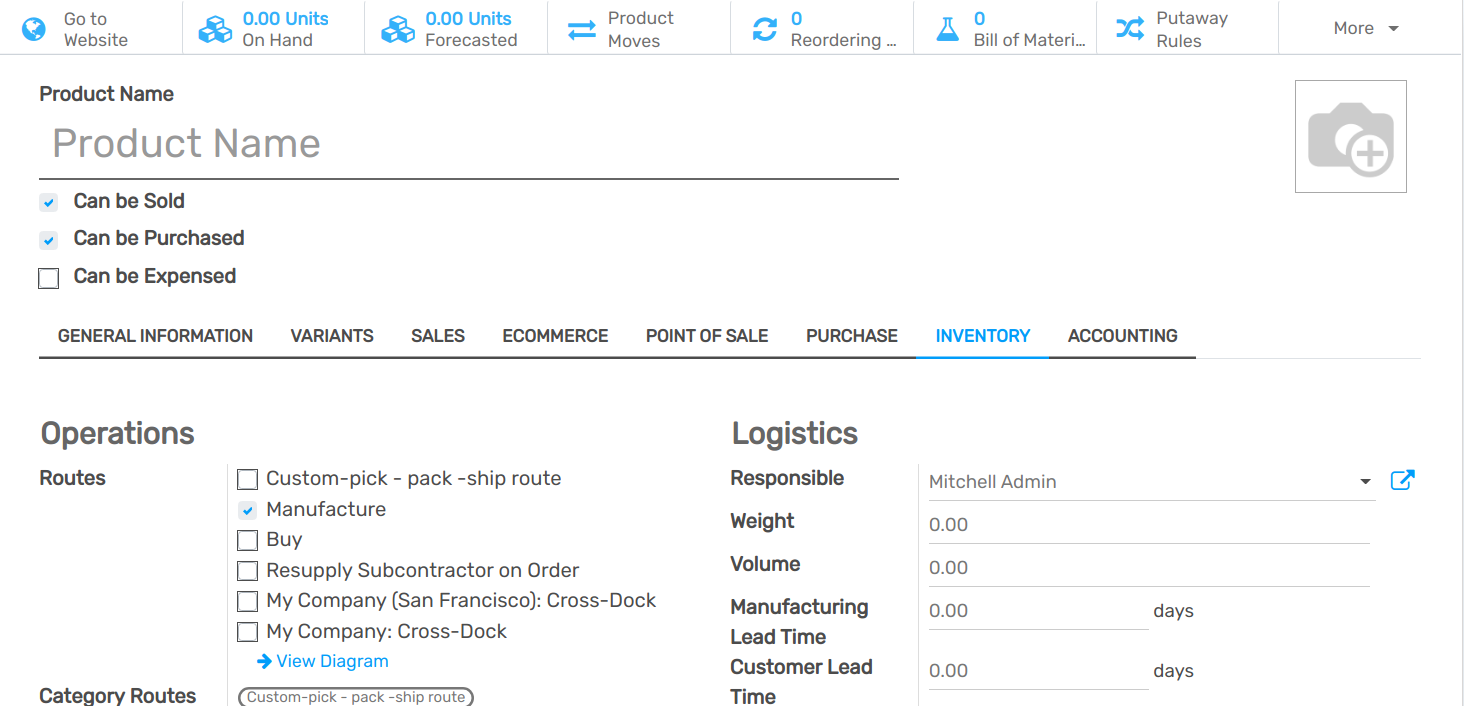Image resolution: width=1464 pixels, height=706 pixels.
Task: Open Responsible user external link icon
Action: pyautogui.click(x=1402, y=481)
